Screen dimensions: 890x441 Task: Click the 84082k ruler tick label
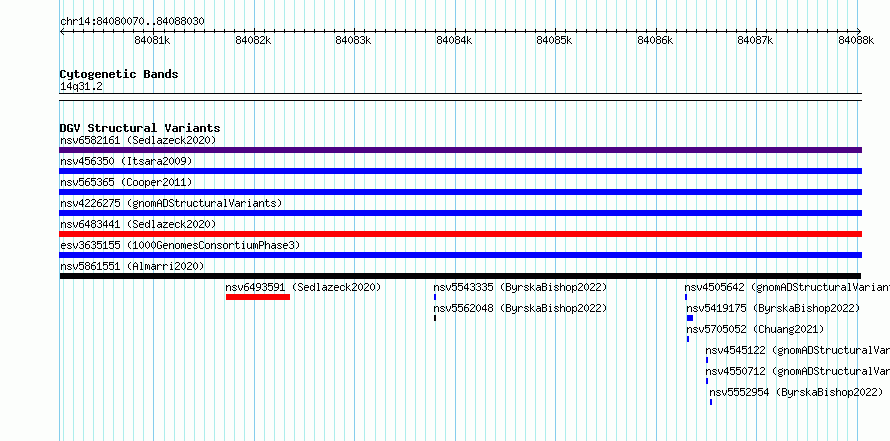(x=253, y=40)
